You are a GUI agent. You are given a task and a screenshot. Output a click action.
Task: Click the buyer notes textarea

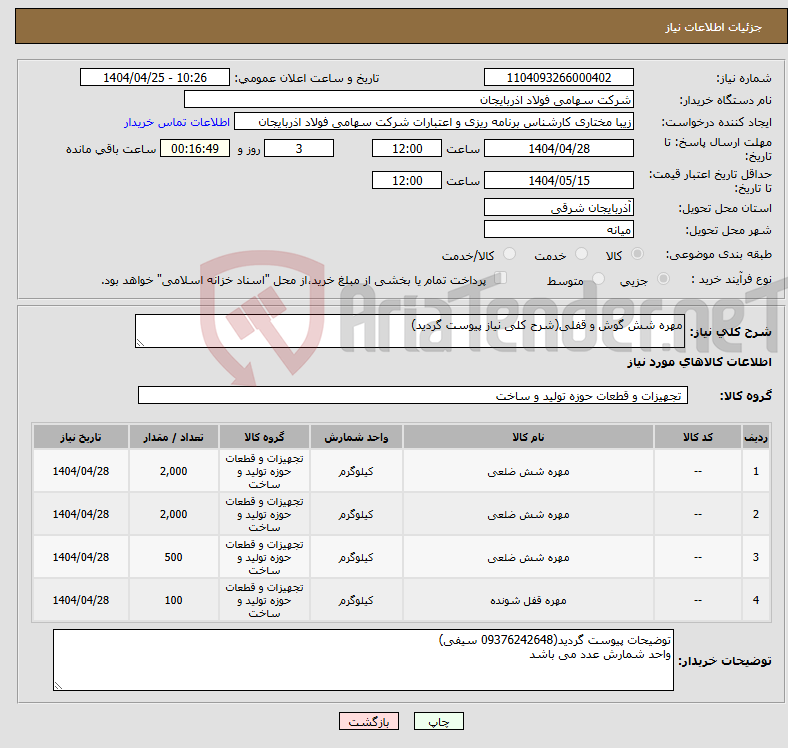point(363,660)
